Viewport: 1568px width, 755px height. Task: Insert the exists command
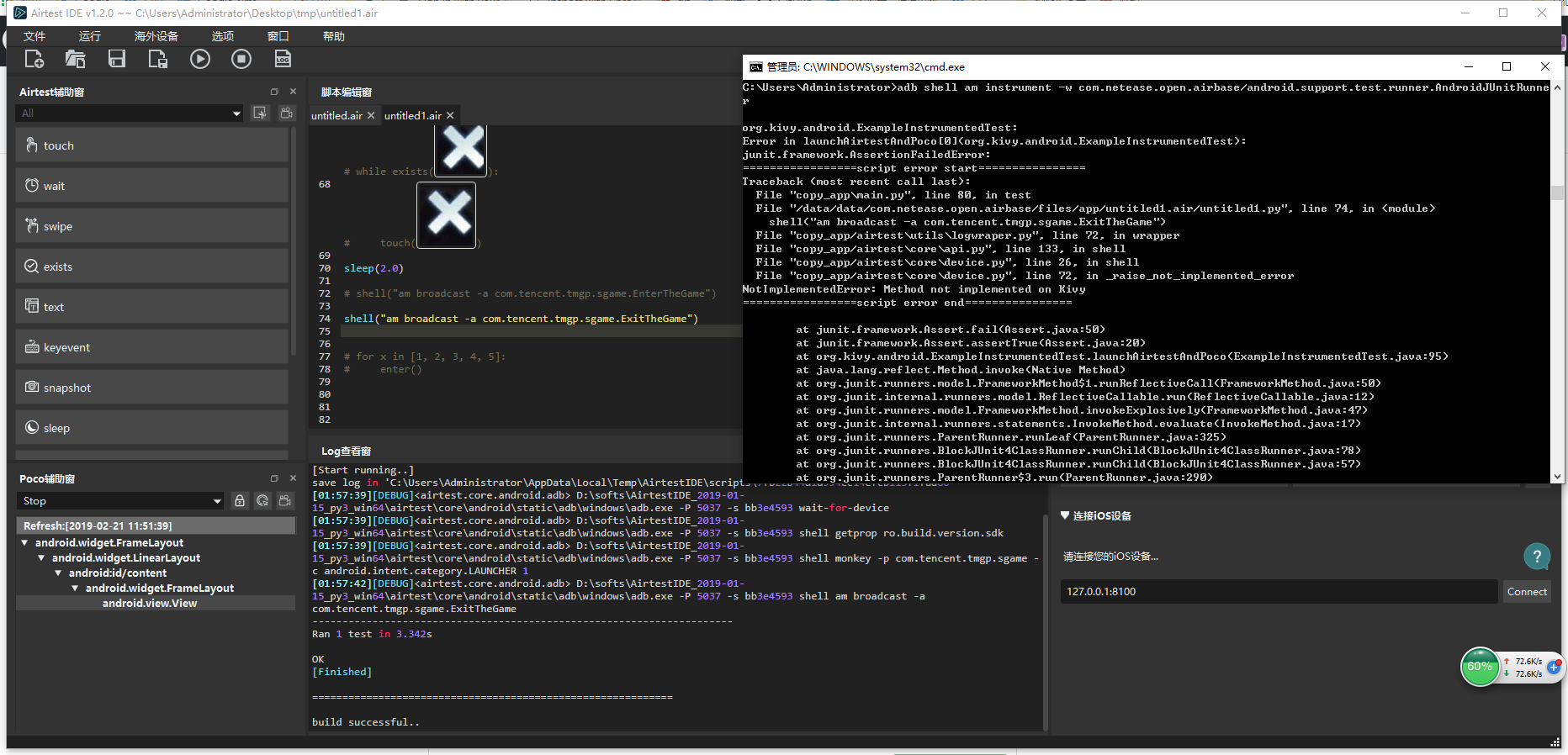tap(152, 267)
